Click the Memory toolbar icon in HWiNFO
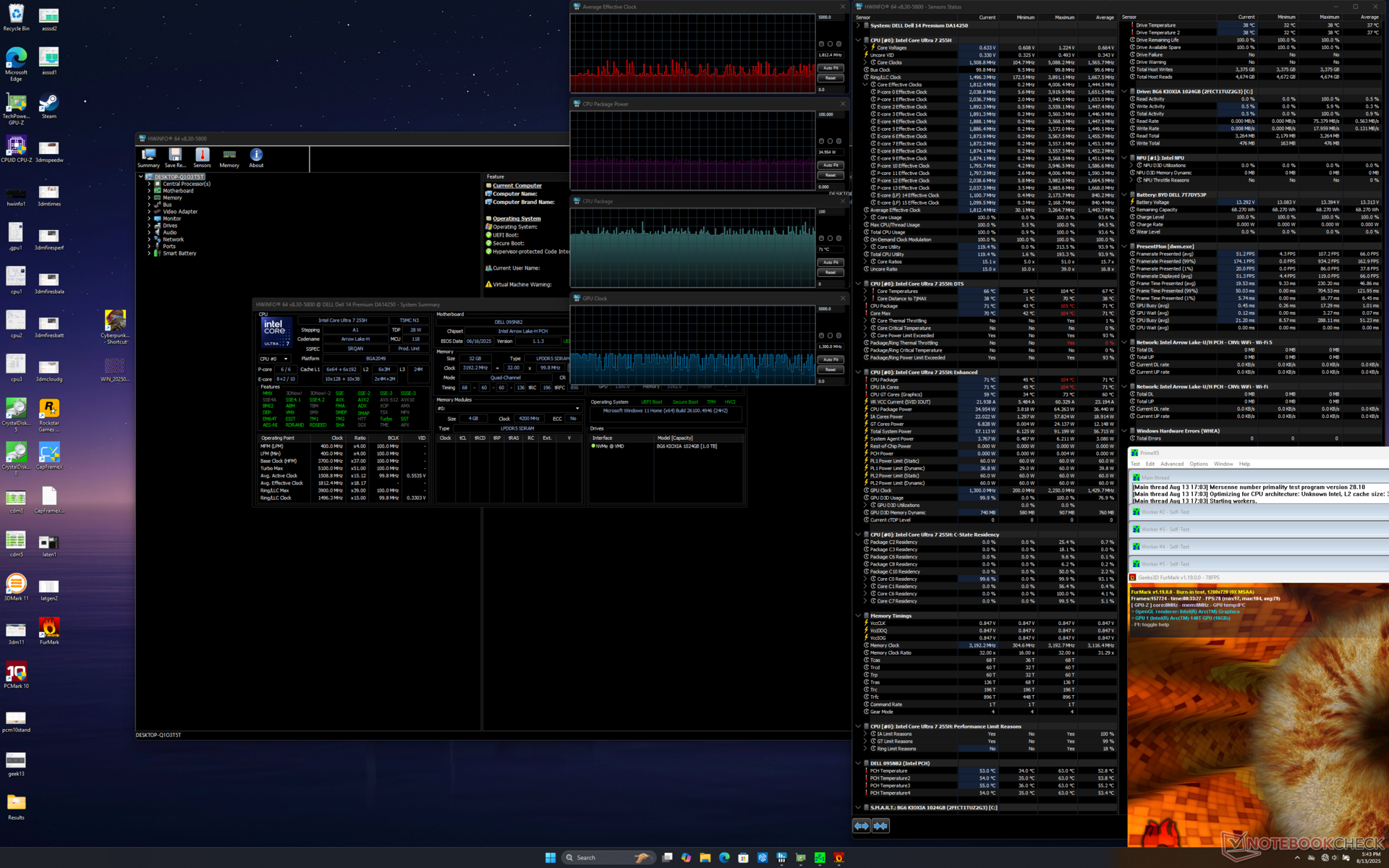The image size is (1389, 868). [229, 158]
